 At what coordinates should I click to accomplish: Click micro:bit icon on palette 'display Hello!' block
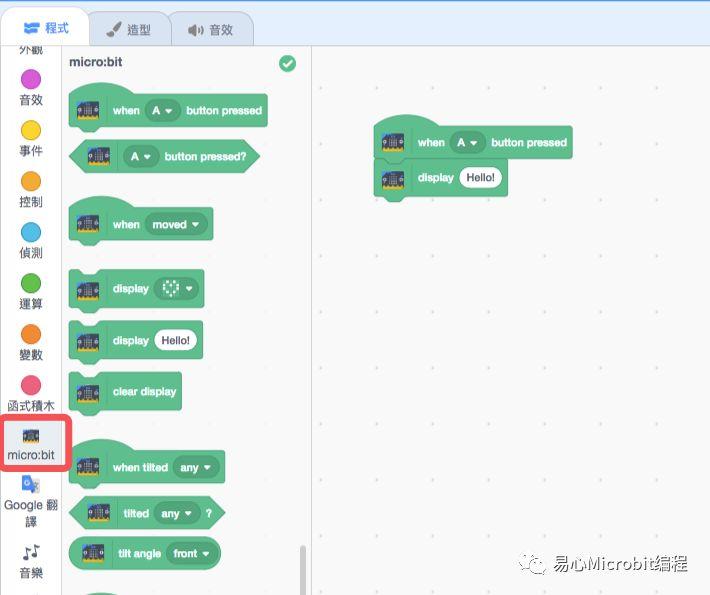point(88,342)
